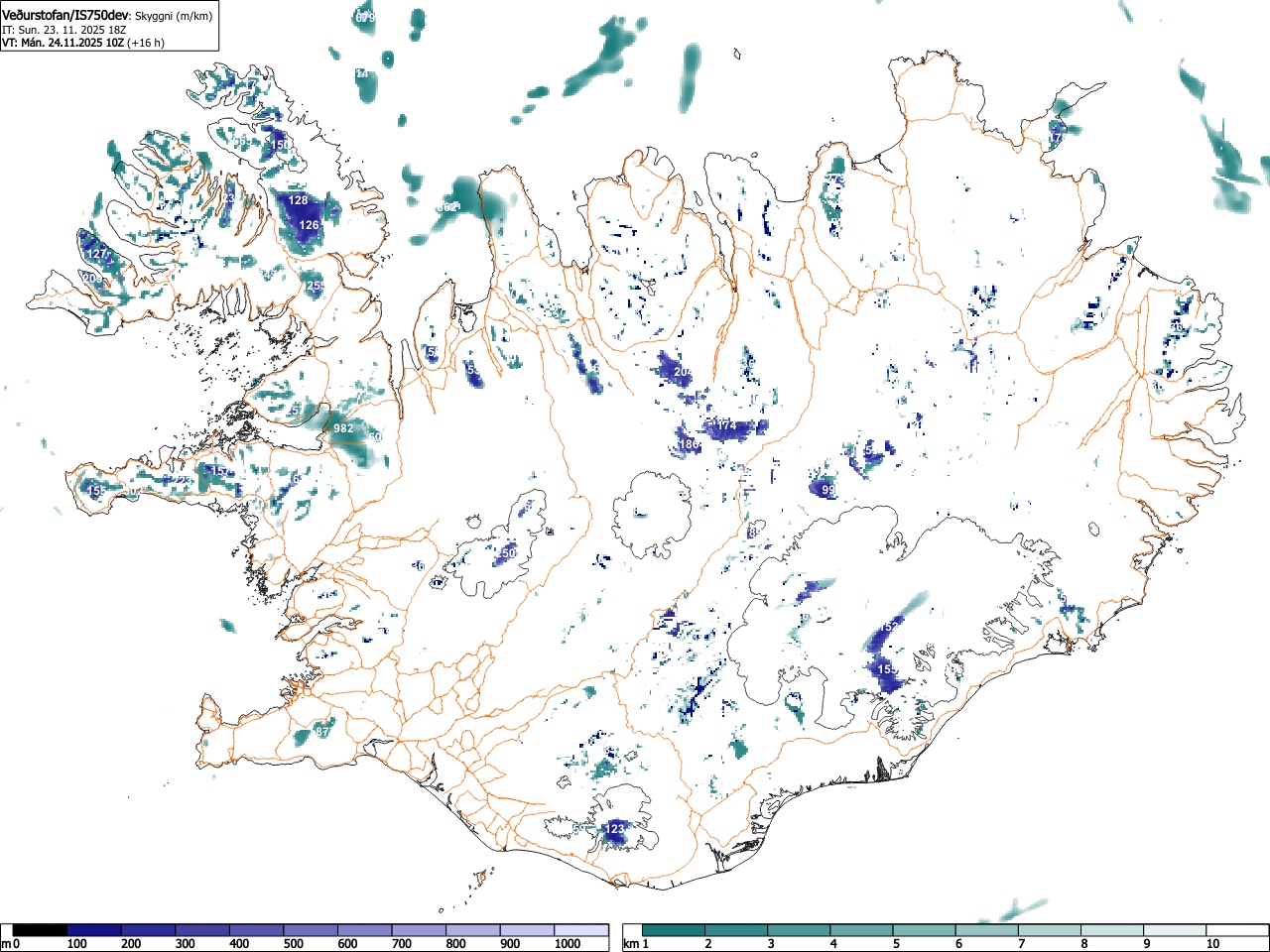The height and width of the screenshot is (952, 1270).
Task: Select the 600–700 m legend swatch
Action: pyautogui.click(x=365, y=930)
